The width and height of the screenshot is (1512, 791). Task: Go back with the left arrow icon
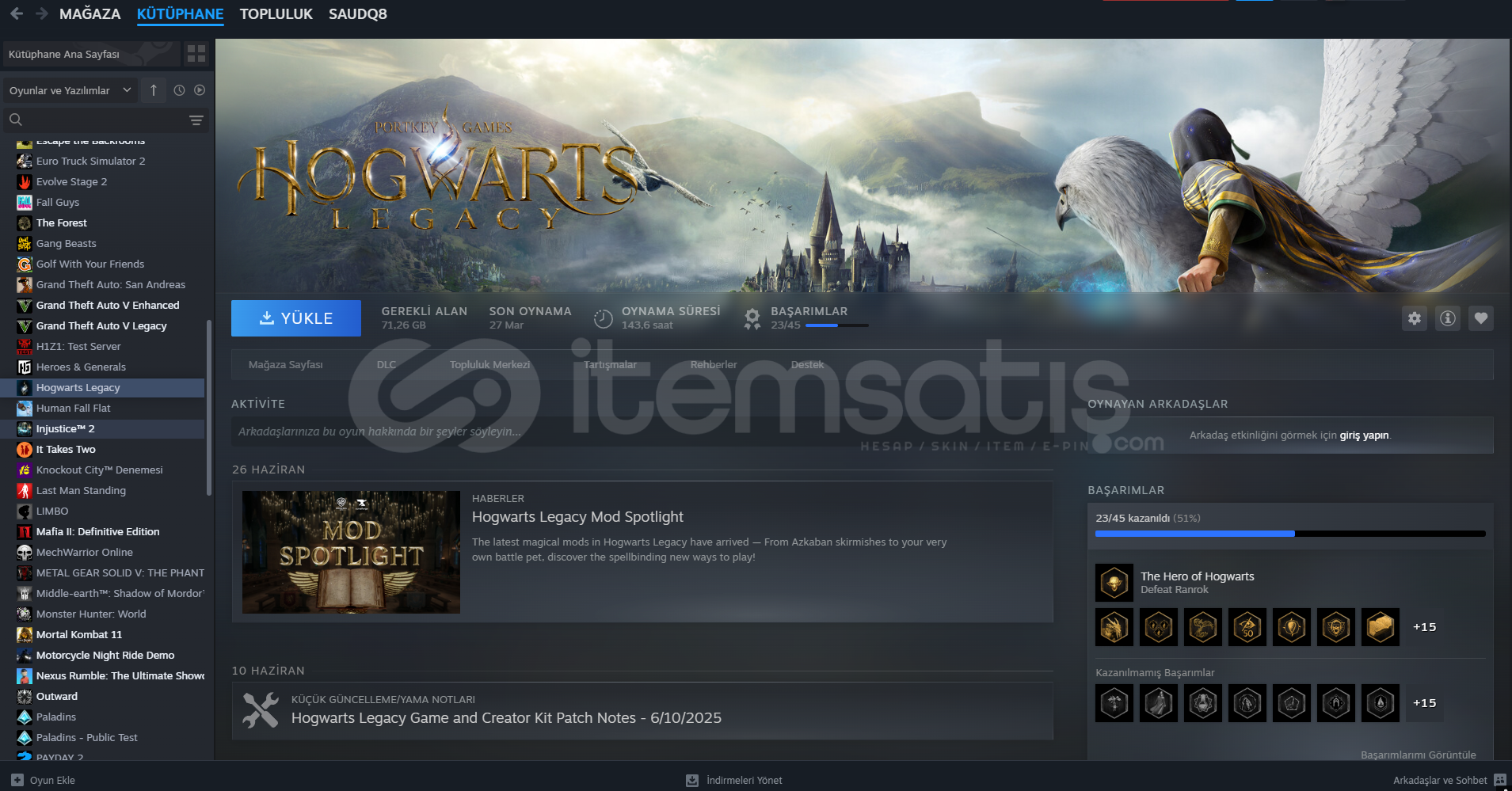click(x=17, y=13)
